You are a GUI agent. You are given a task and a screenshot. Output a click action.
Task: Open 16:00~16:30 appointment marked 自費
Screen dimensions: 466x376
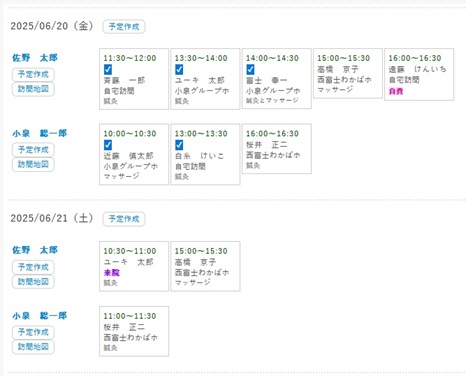(x=419, y=74)
